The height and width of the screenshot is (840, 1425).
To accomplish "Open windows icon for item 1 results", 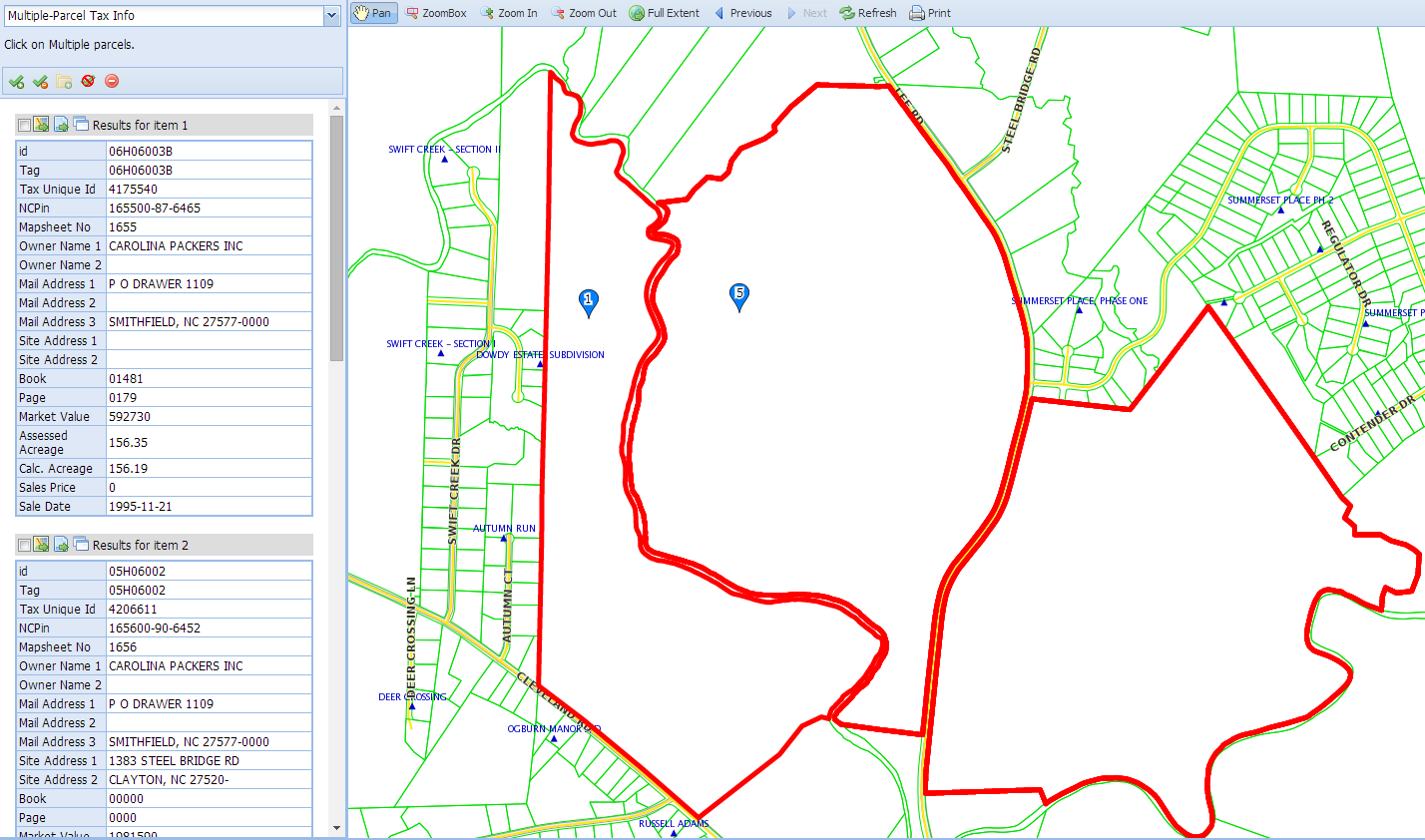I will (x=81, y=125).
